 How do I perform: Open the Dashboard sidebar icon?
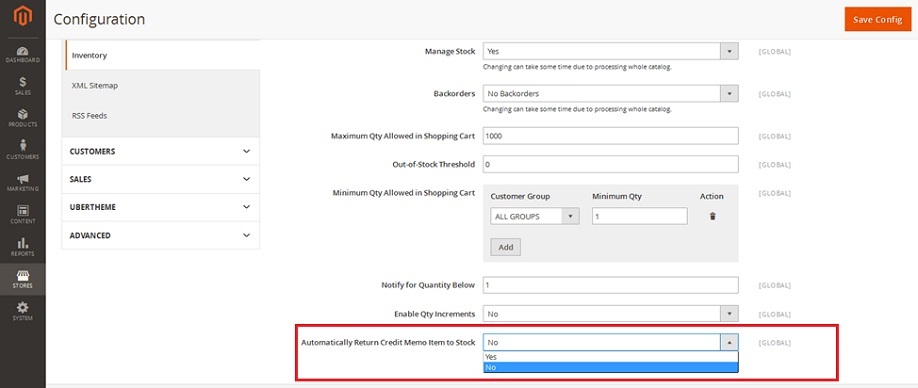[x=23, y=54]
